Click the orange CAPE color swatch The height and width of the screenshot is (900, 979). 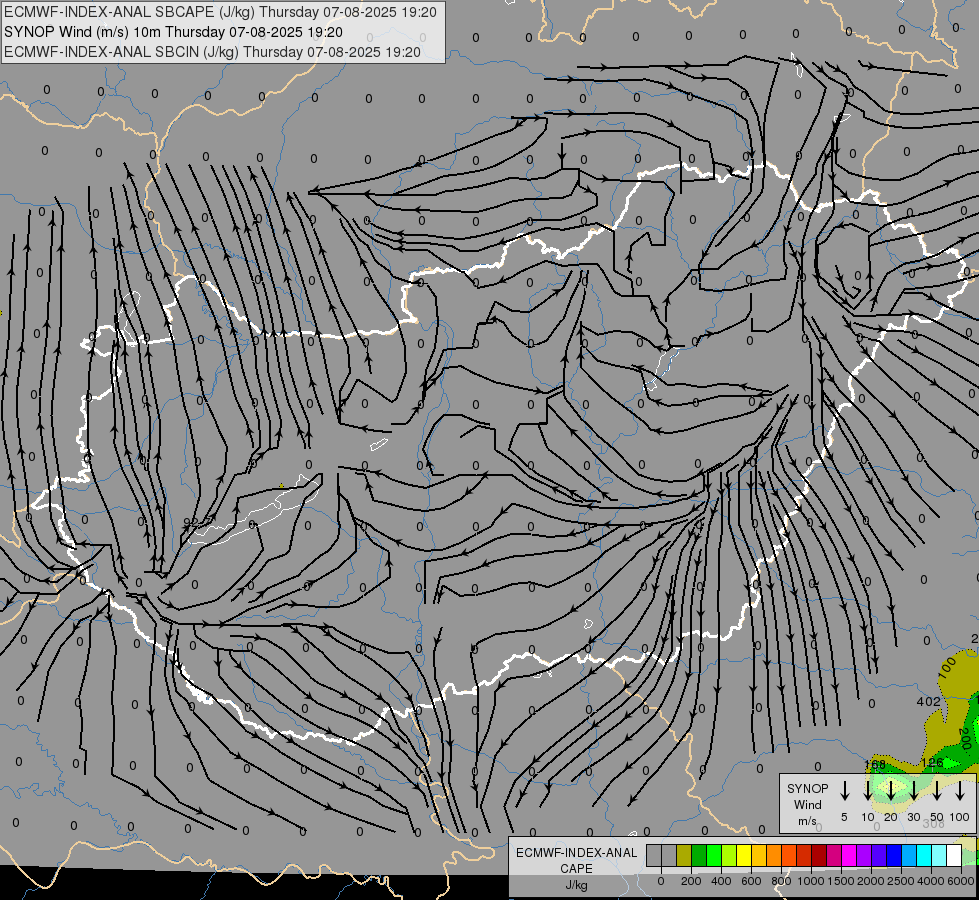774,856
